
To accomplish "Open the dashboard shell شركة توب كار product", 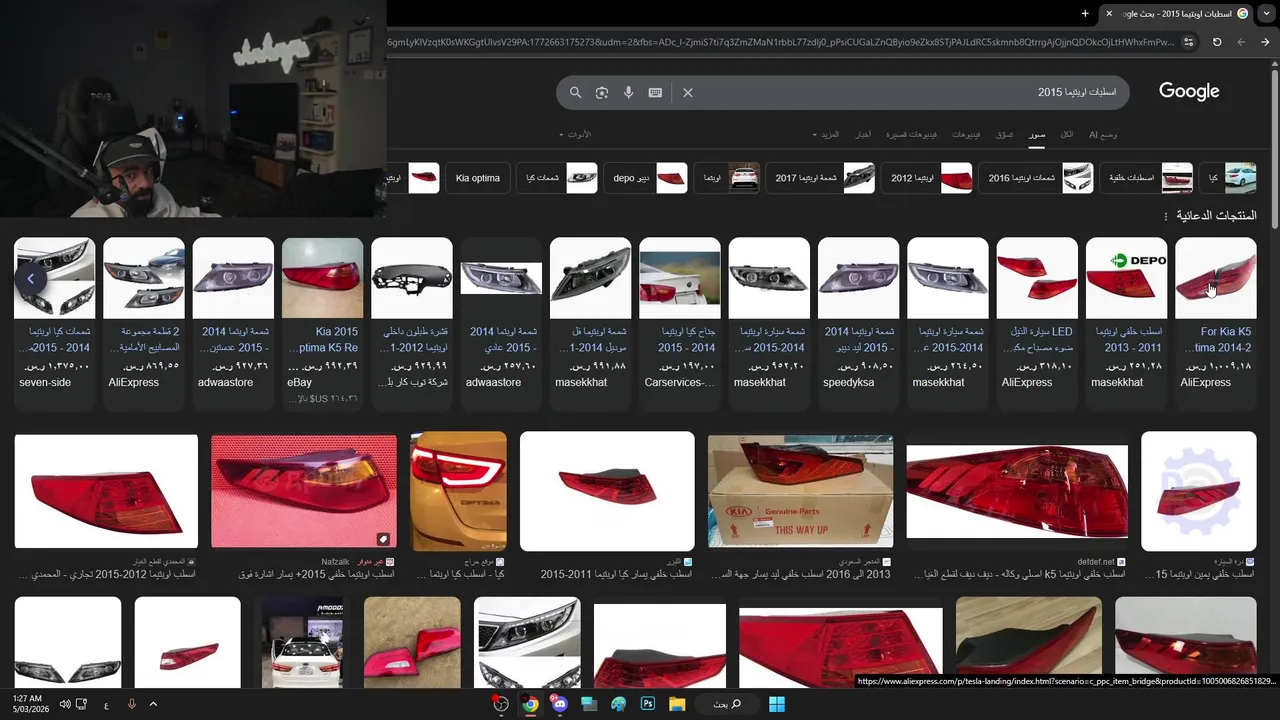I will [412, 324].
